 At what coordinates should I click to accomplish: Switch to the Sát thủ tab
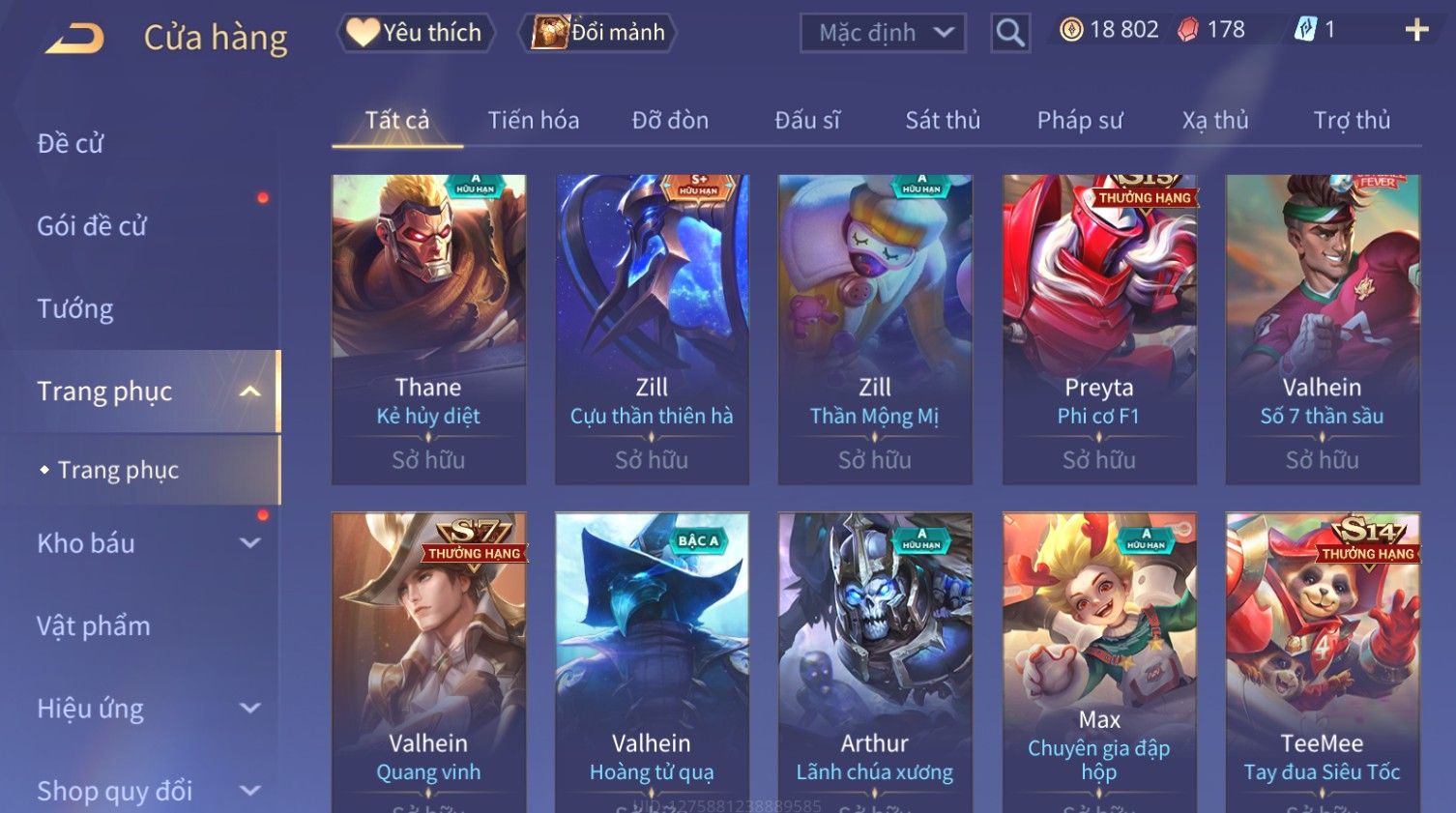943,120
